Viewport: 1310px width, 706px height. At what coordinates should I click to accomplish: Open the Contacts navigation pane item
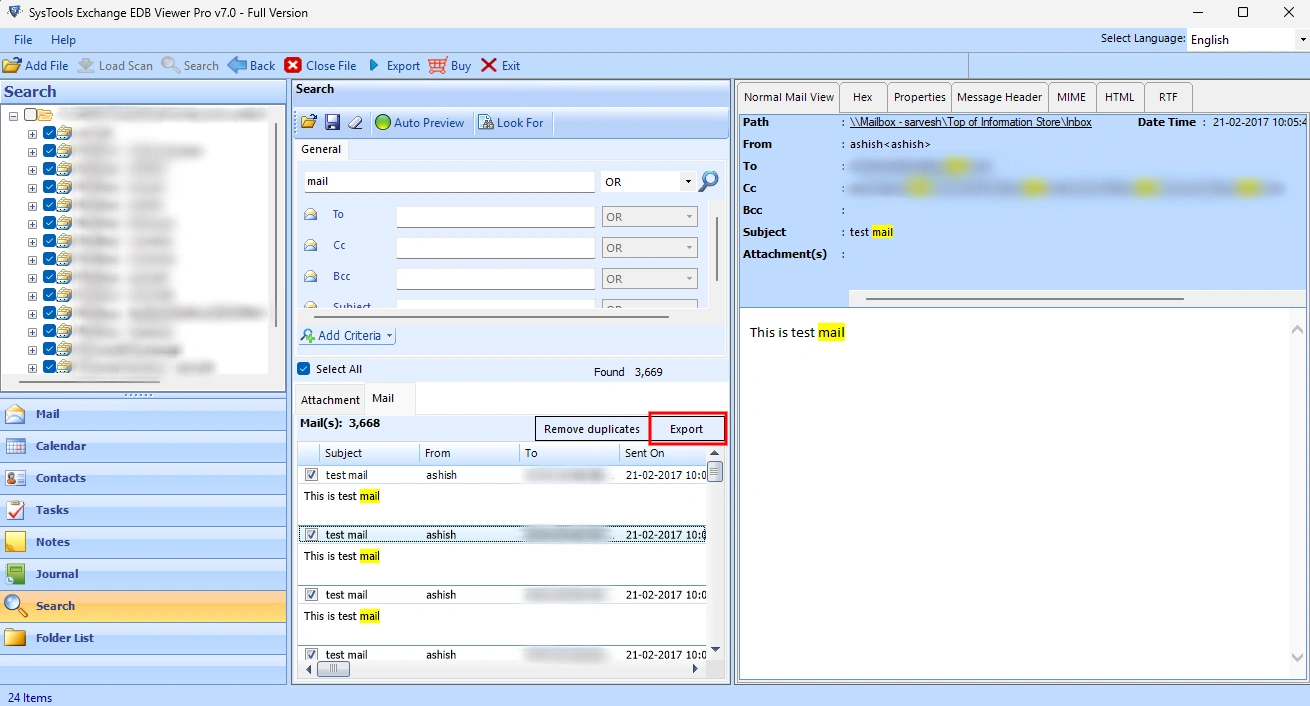pos(143,478)
